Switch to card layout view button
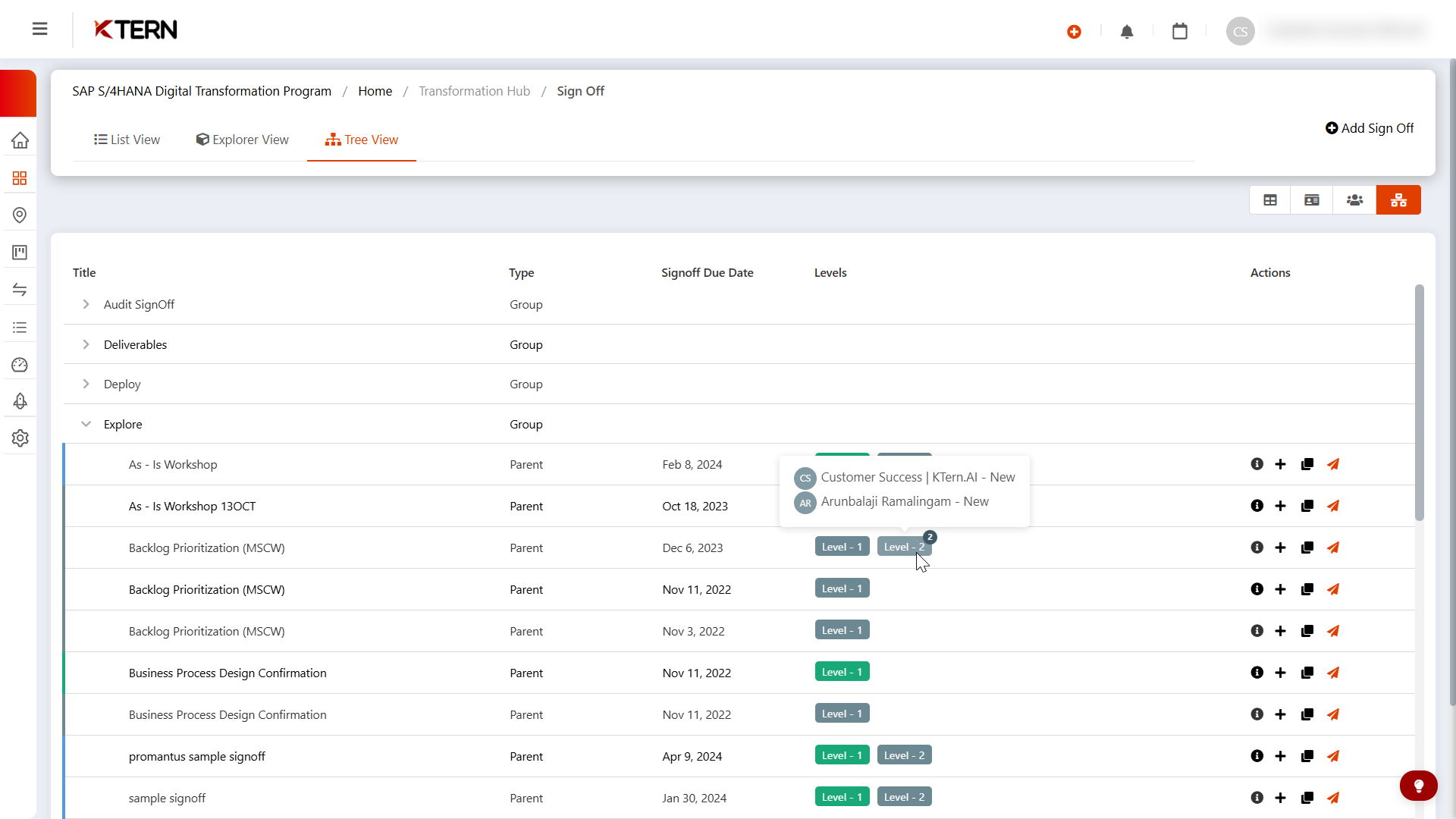Image resolution: width=1456 pixels, height=819 pixels. coord(1312,200)
